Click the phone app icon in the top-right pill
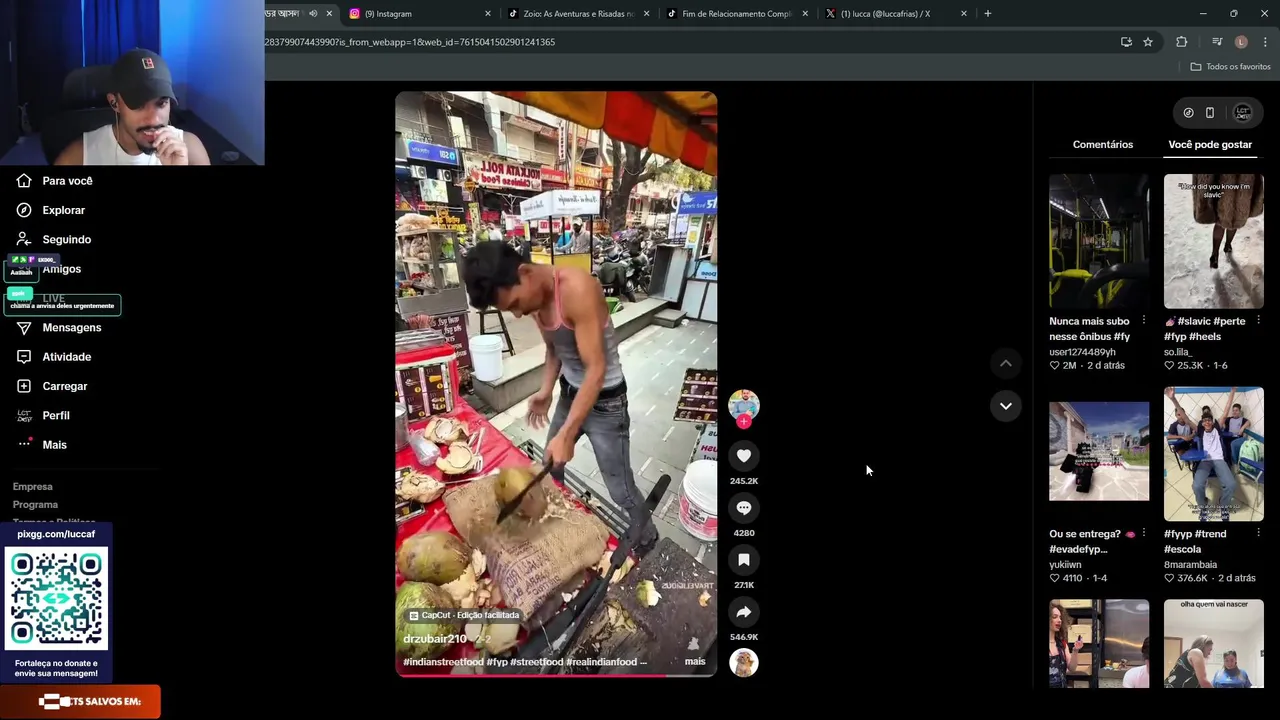1280x720 pixels. point(1210,113)
